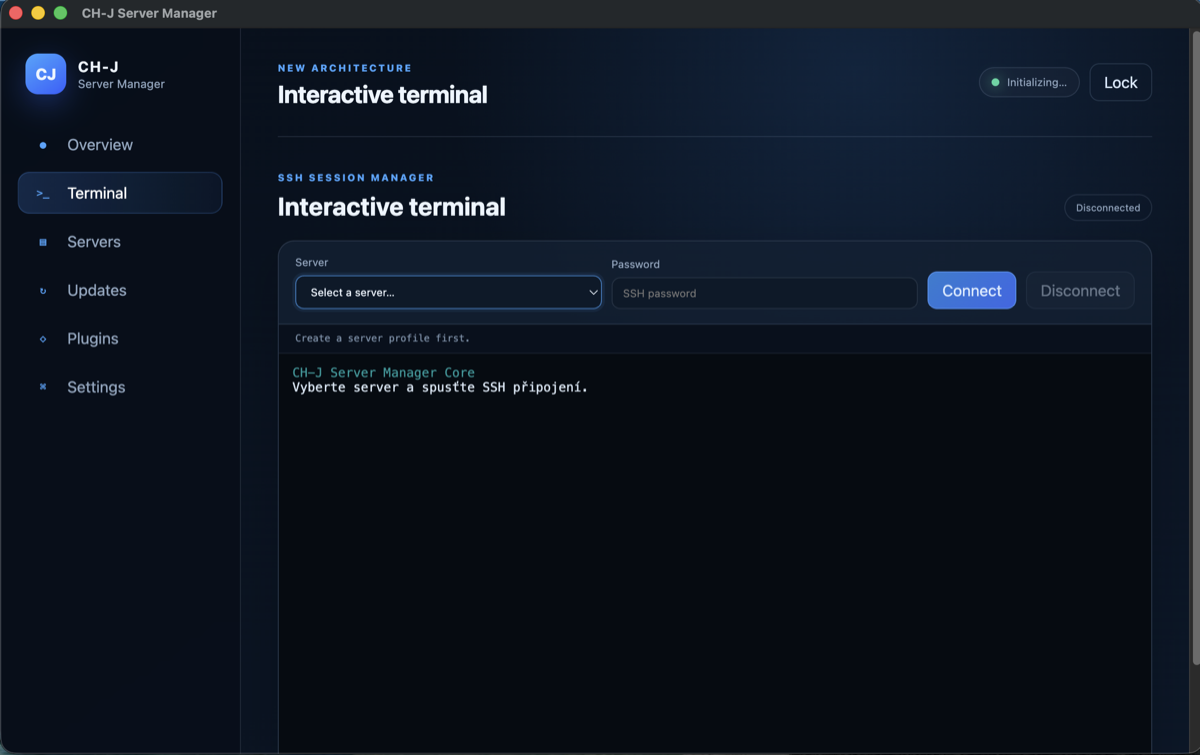
Task: Open the Overview page
Action: click(x=120, y=145)
